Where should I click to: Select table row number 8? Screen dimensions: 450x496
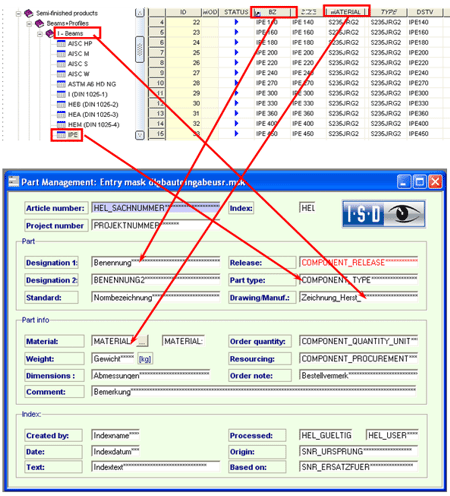157,63
